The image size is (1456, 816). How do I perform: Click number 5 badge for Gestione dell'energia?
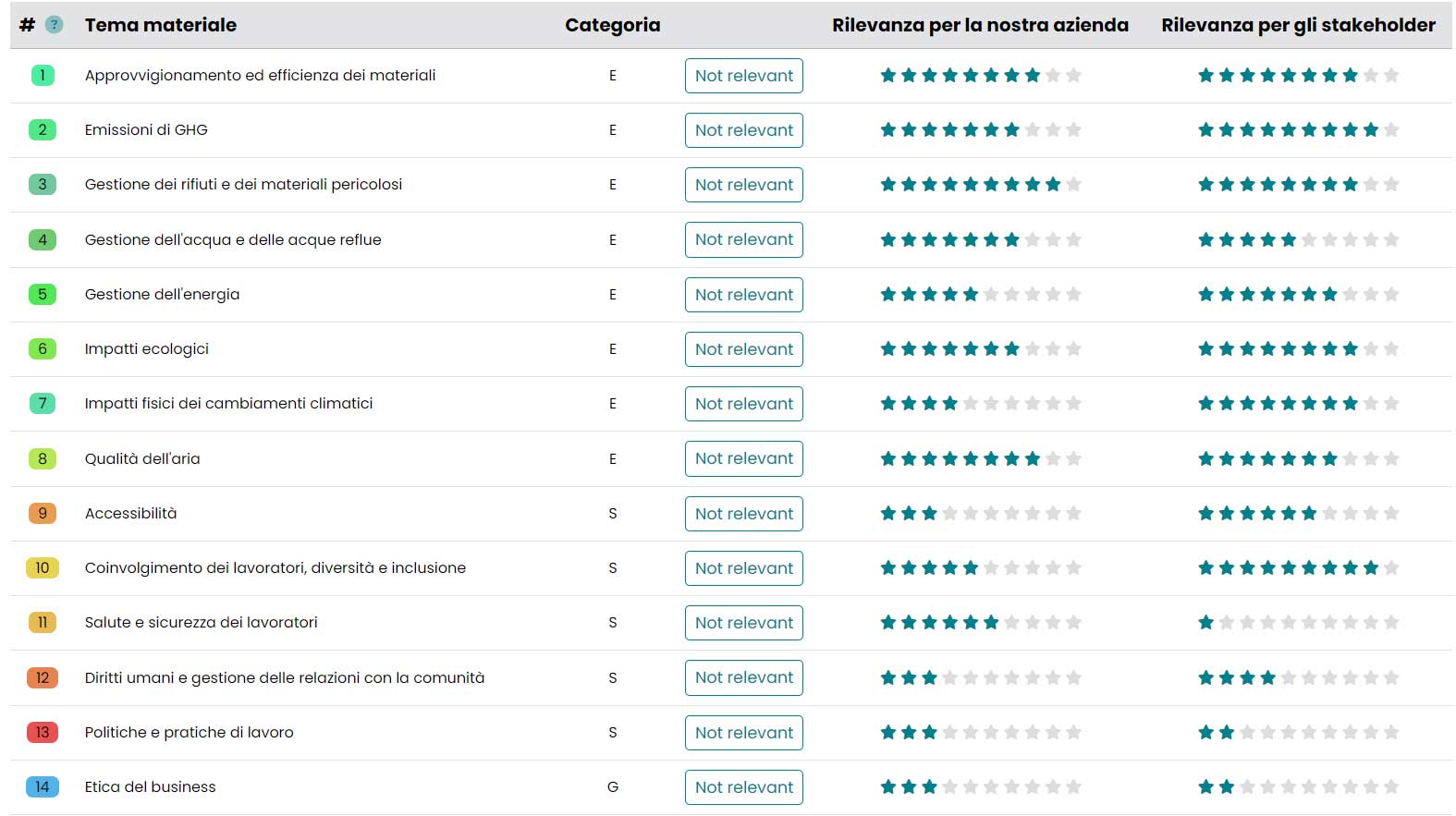(x=43, y=295)
